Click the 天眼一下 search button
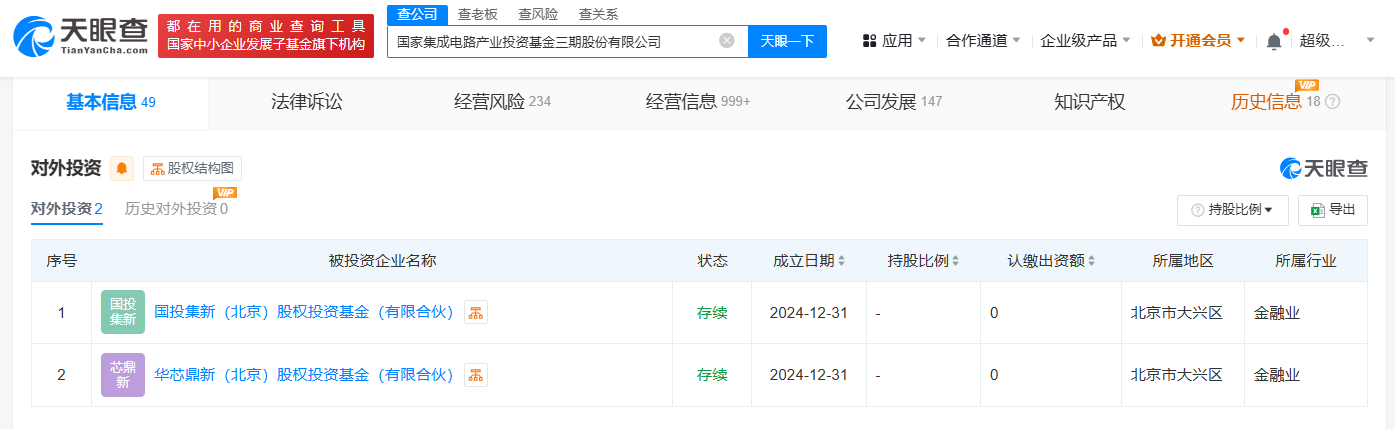 tap(787, 41)
